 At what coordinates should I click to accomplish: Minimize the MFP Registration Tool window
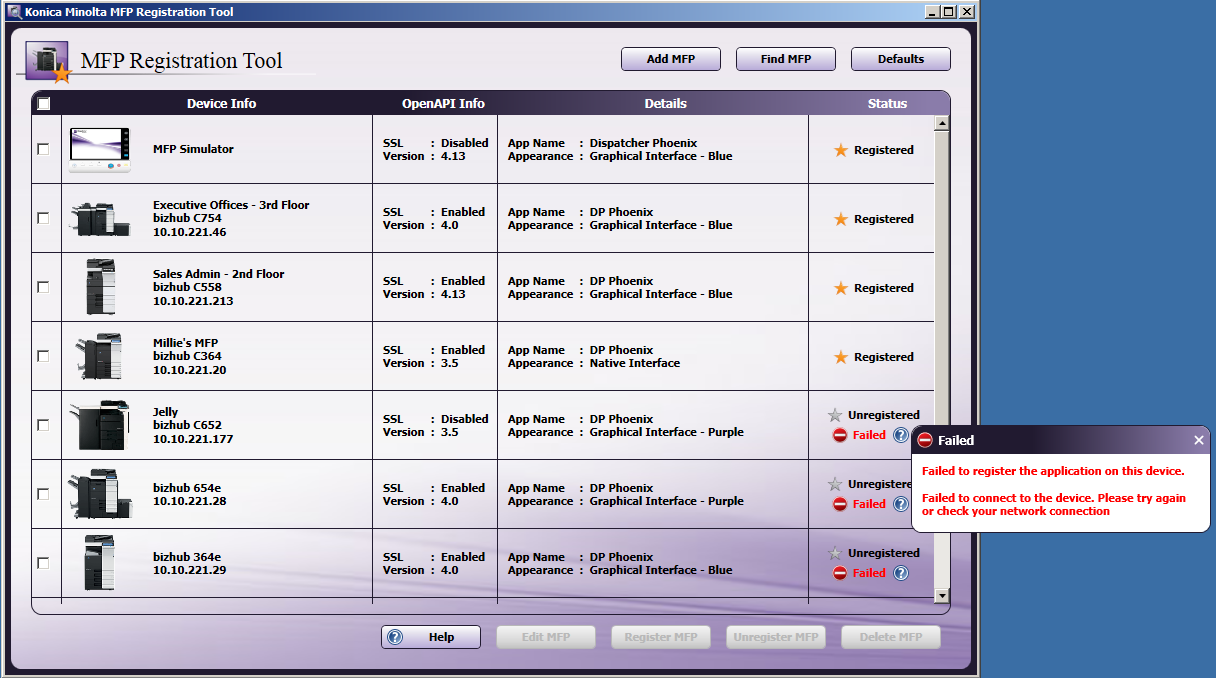point(933,12)
